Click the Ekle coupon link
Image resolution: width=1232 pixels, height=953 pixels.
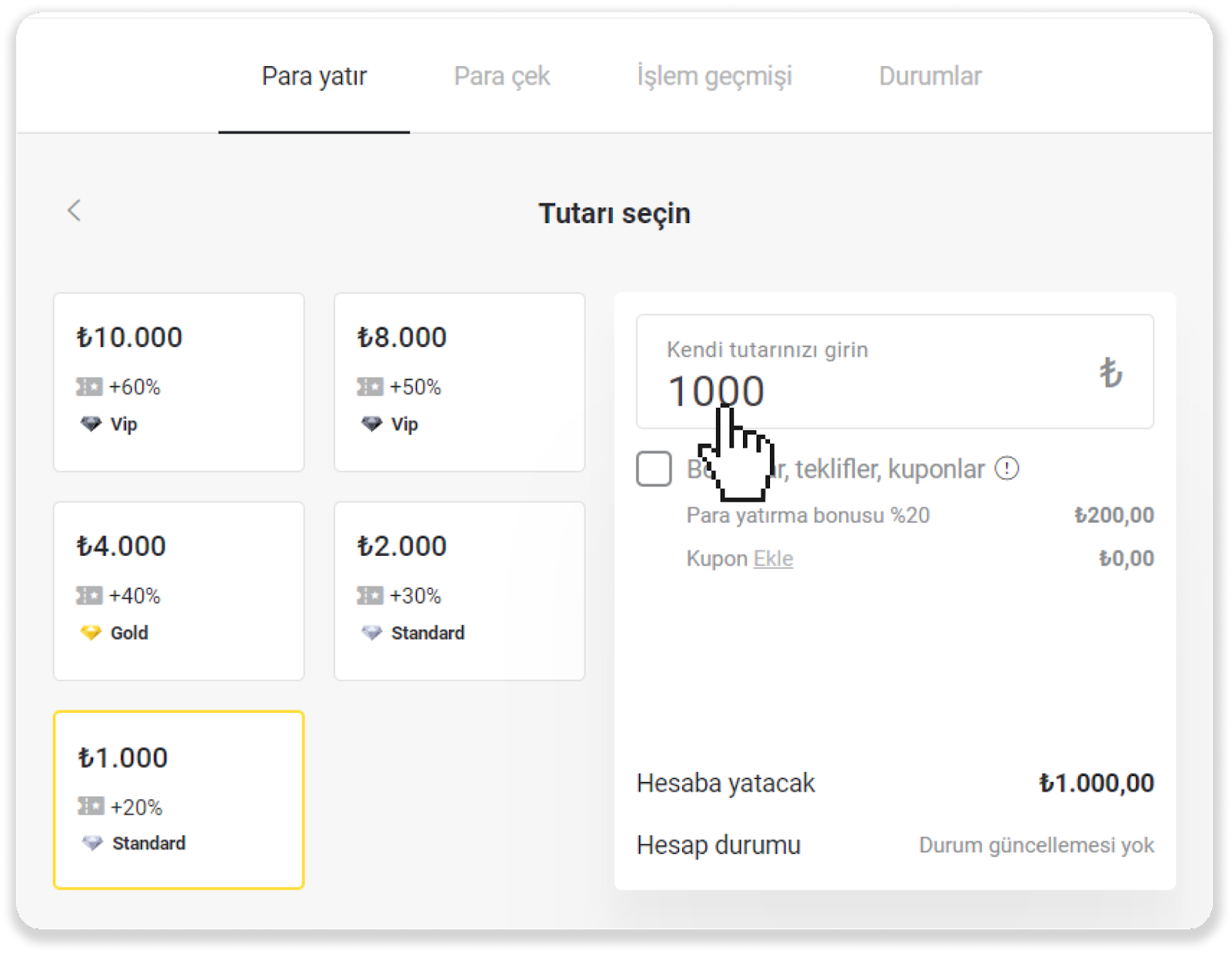(773, 558)
